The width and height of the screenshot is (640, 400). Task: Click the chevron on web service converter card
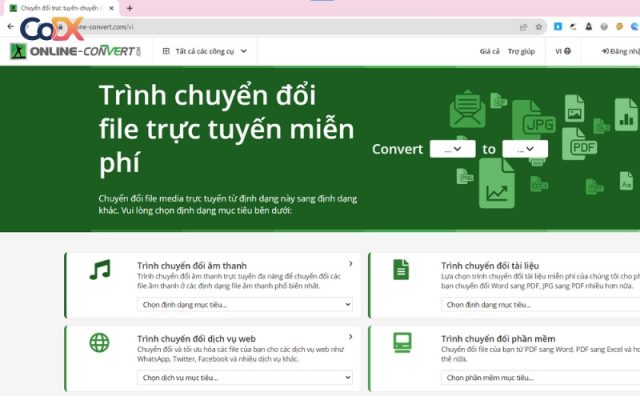(351, 337)
